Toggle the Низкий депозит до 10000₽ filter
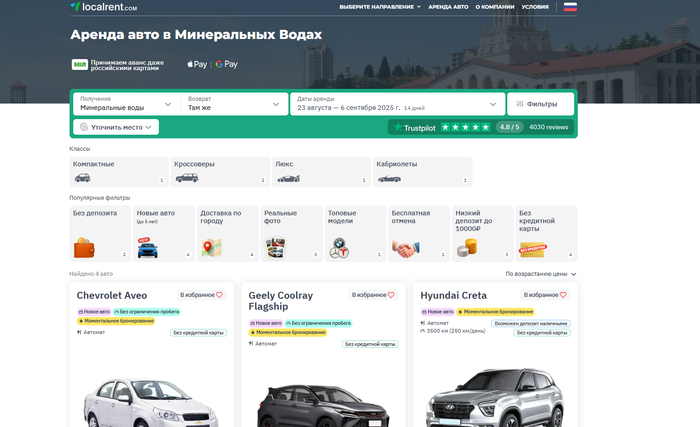The height and width of the screenshot is (427, 700). pyautogui.click(x=483, y=234)
